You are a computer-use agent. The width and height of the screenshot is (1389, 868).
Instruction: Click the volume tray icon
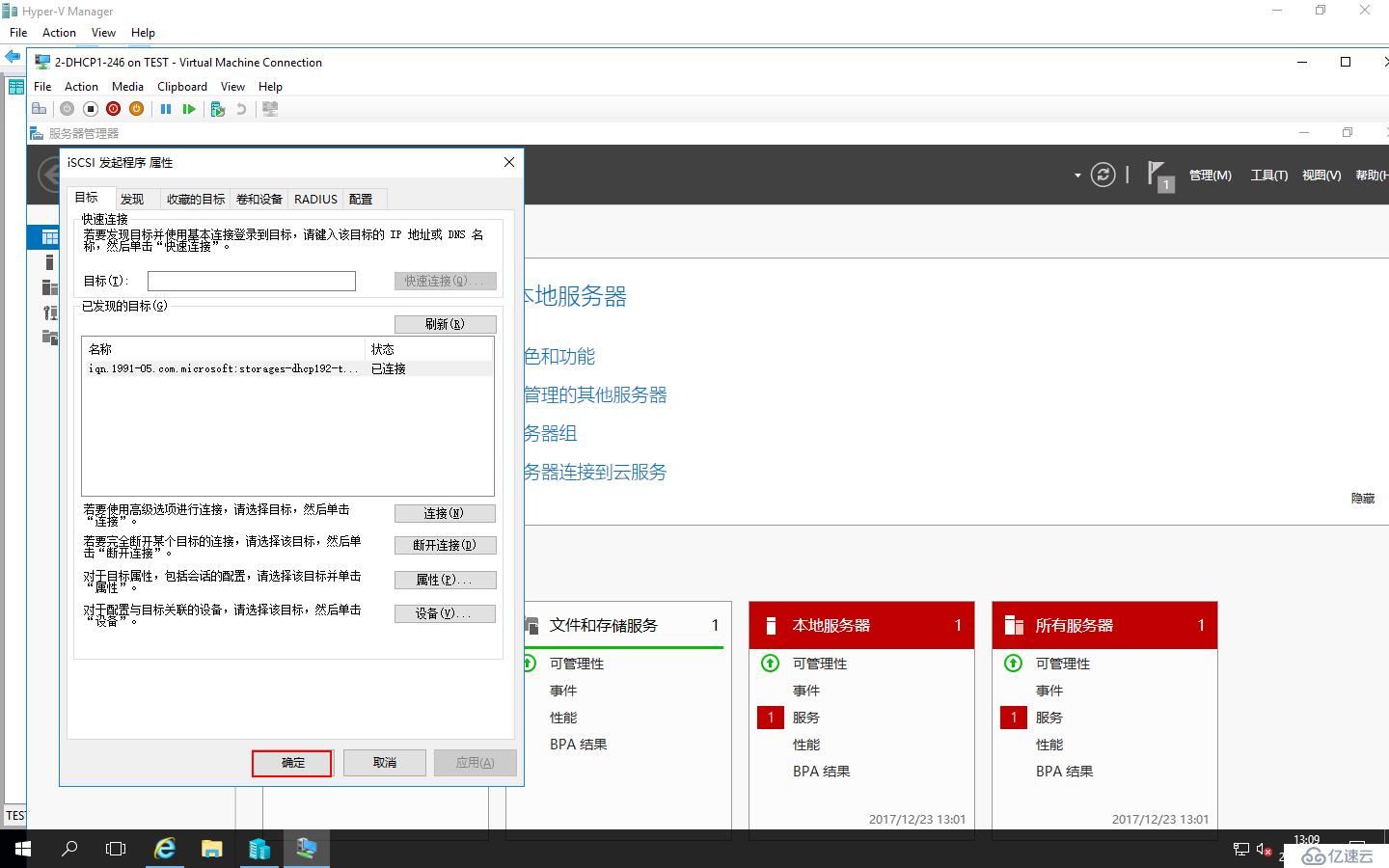point(1264,850)
